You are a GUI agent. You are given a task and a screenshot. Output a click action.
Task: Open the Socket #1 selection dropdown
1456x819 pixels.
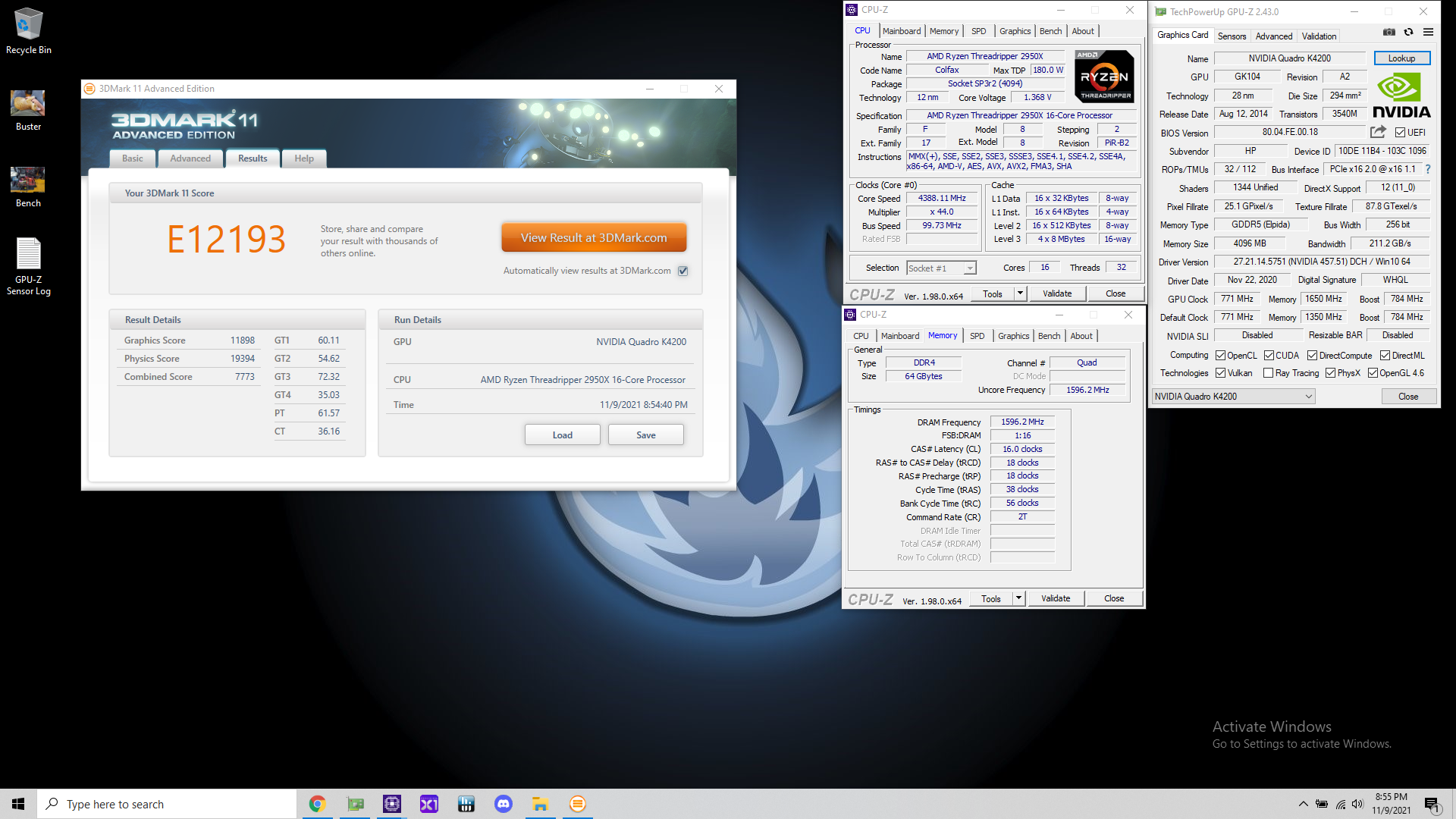941,268
